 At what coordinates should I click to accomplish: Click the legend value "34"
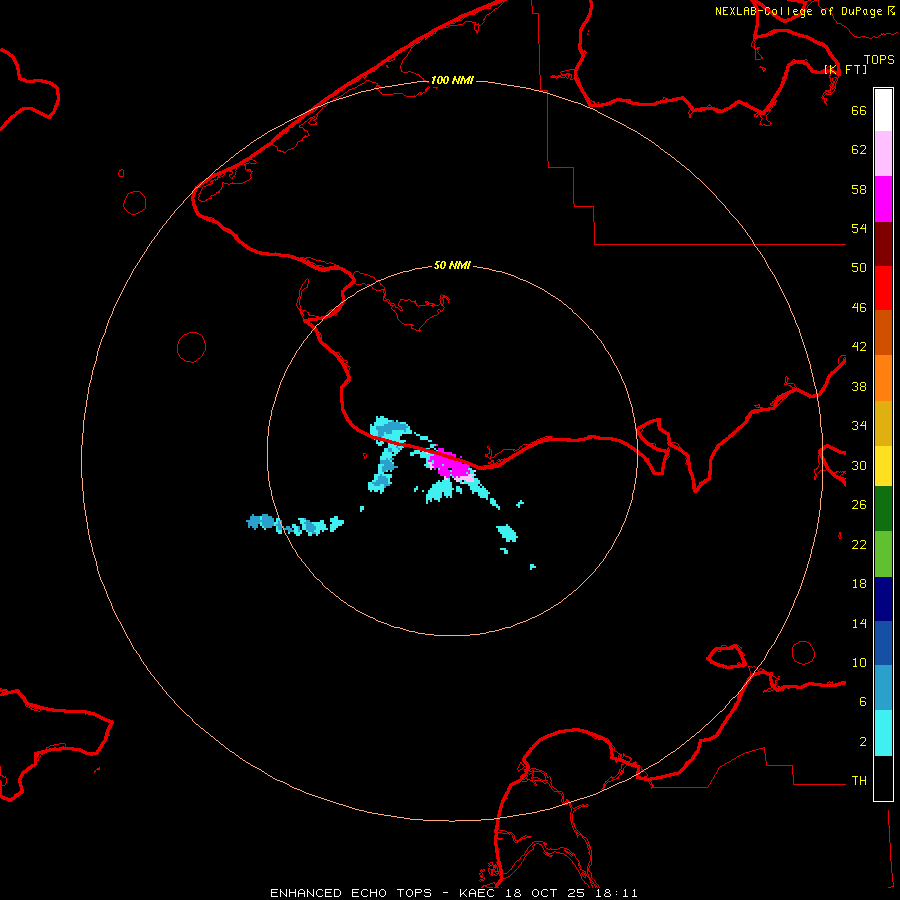(859, 426)
